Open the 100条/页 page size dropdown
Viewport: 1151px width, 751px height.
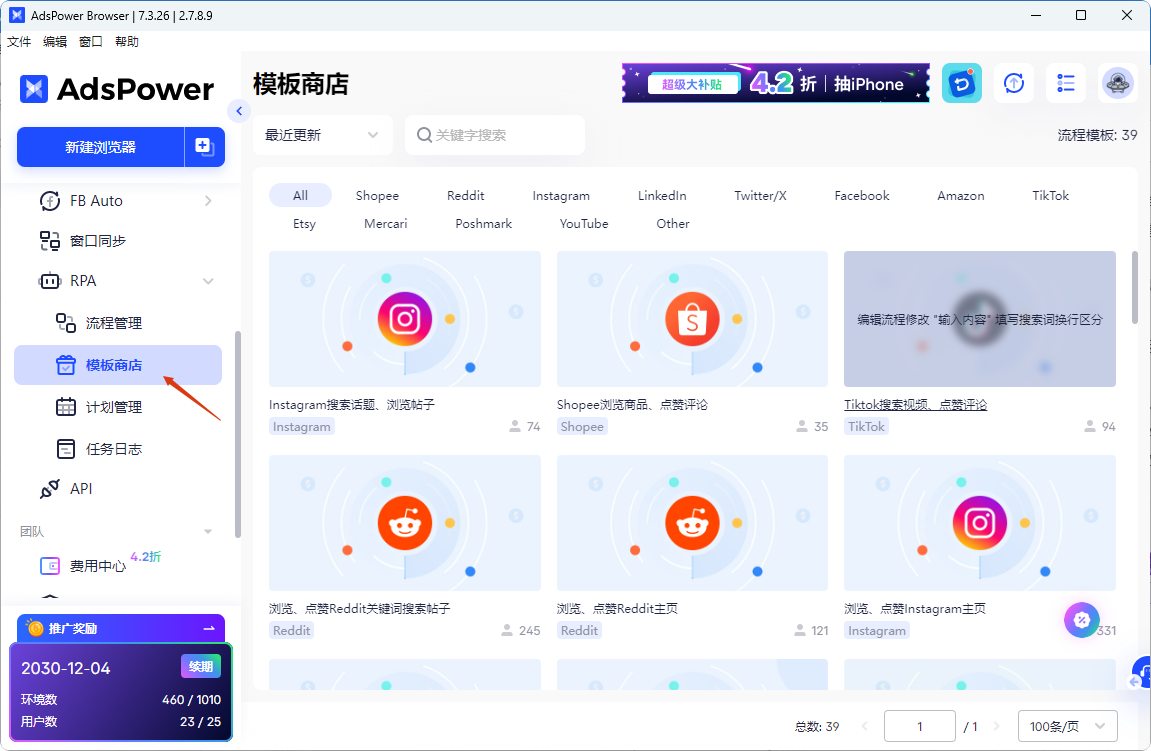1068,726
